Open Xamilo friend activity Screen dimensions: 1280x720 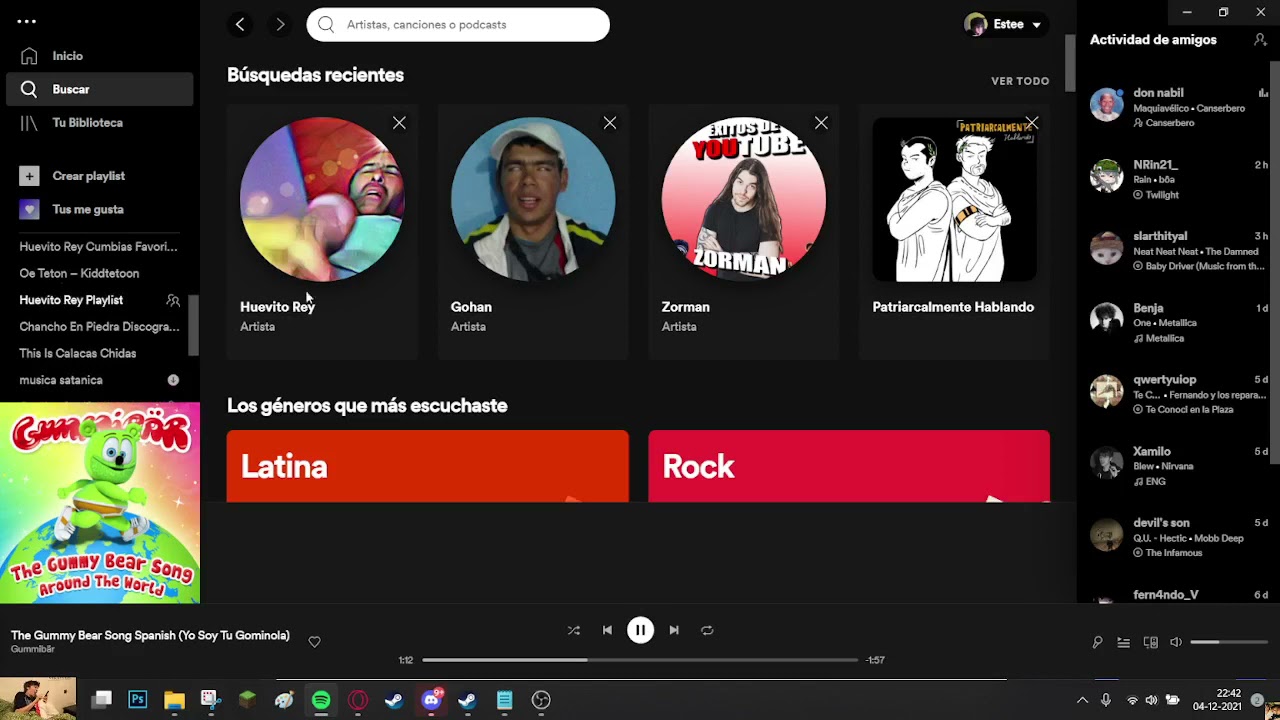[1179, 466]
